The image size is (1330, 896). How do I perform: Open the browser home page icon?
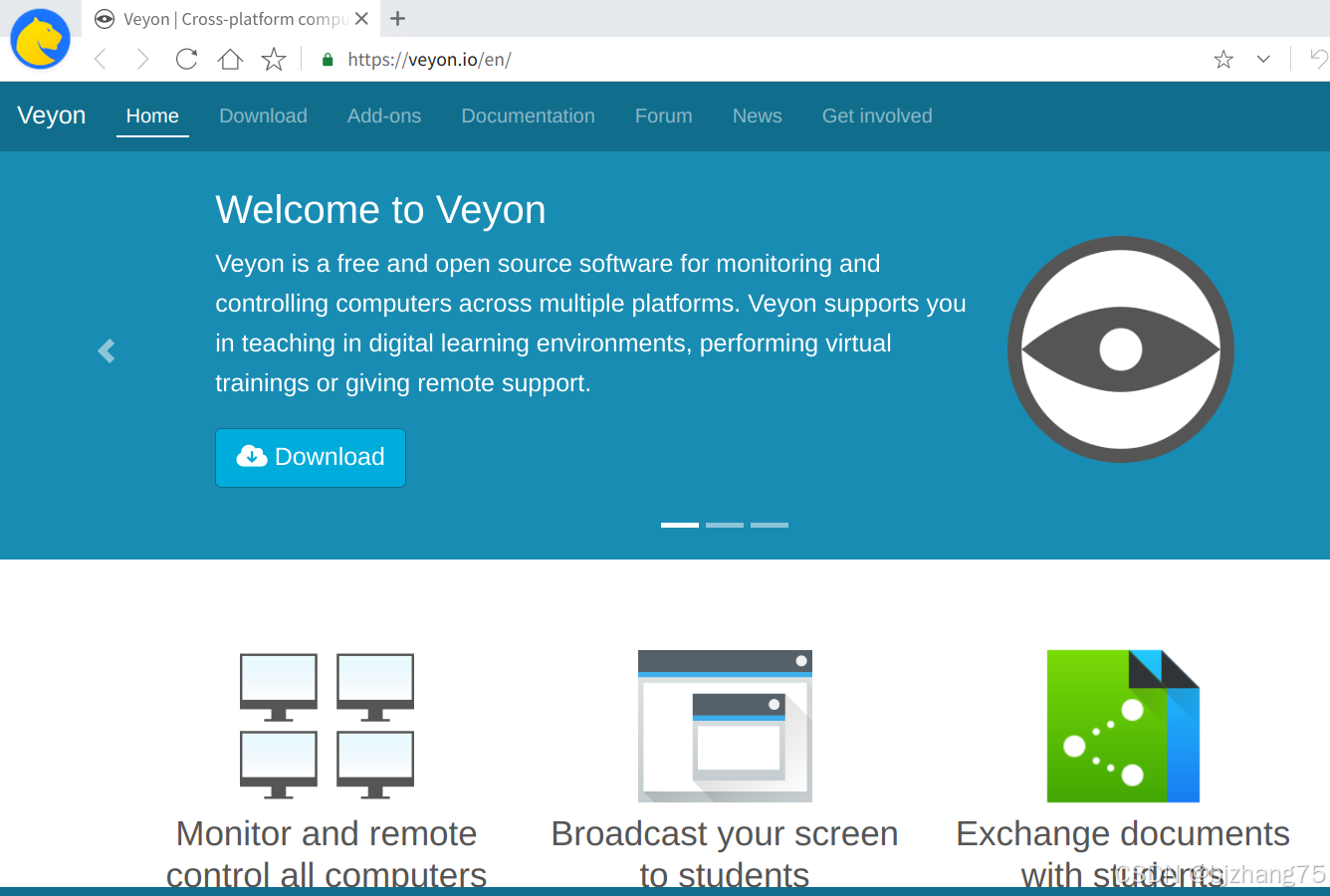[230, 60]
